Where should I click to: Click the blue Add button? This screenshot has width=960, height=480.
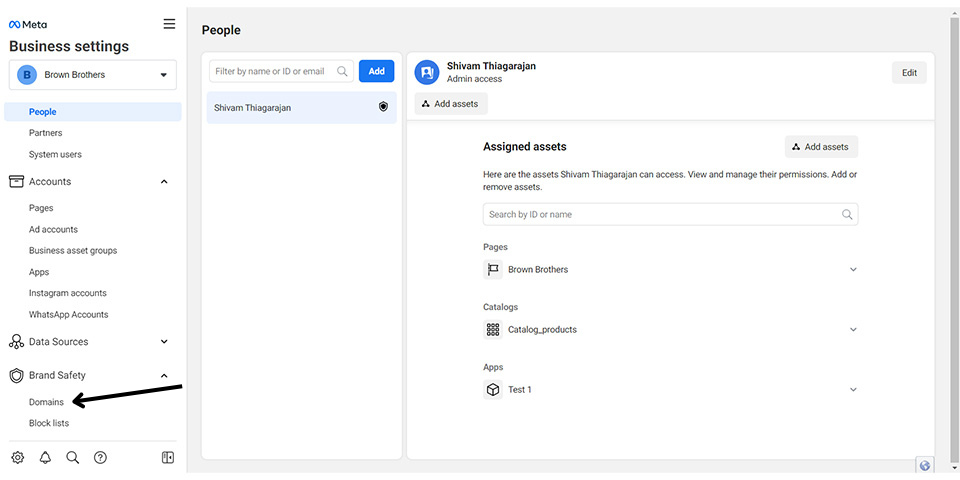377,71
